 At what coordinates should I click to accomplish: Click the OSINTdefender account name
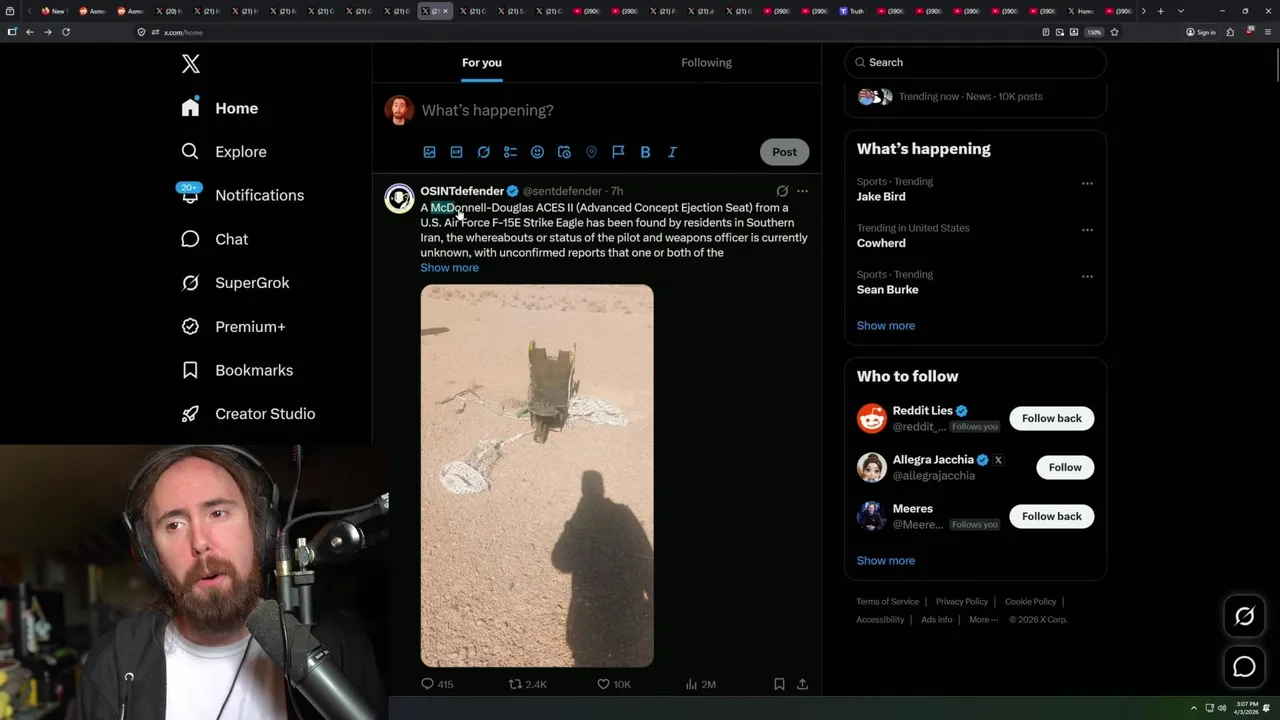462,191
